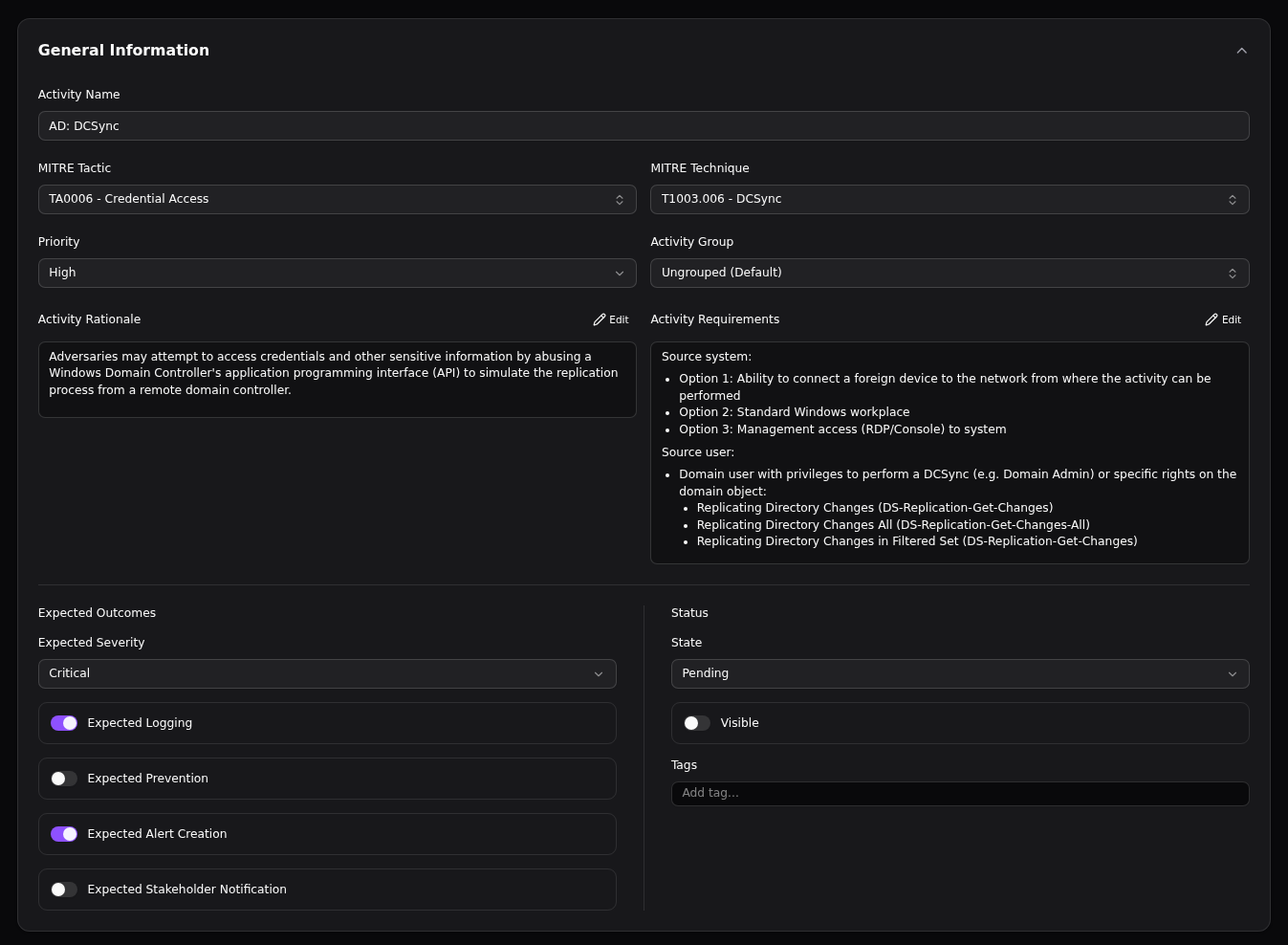Open the Activity Group dropdown
The height and width of the screenshot is (945, 1288).
tap(949, 273)
